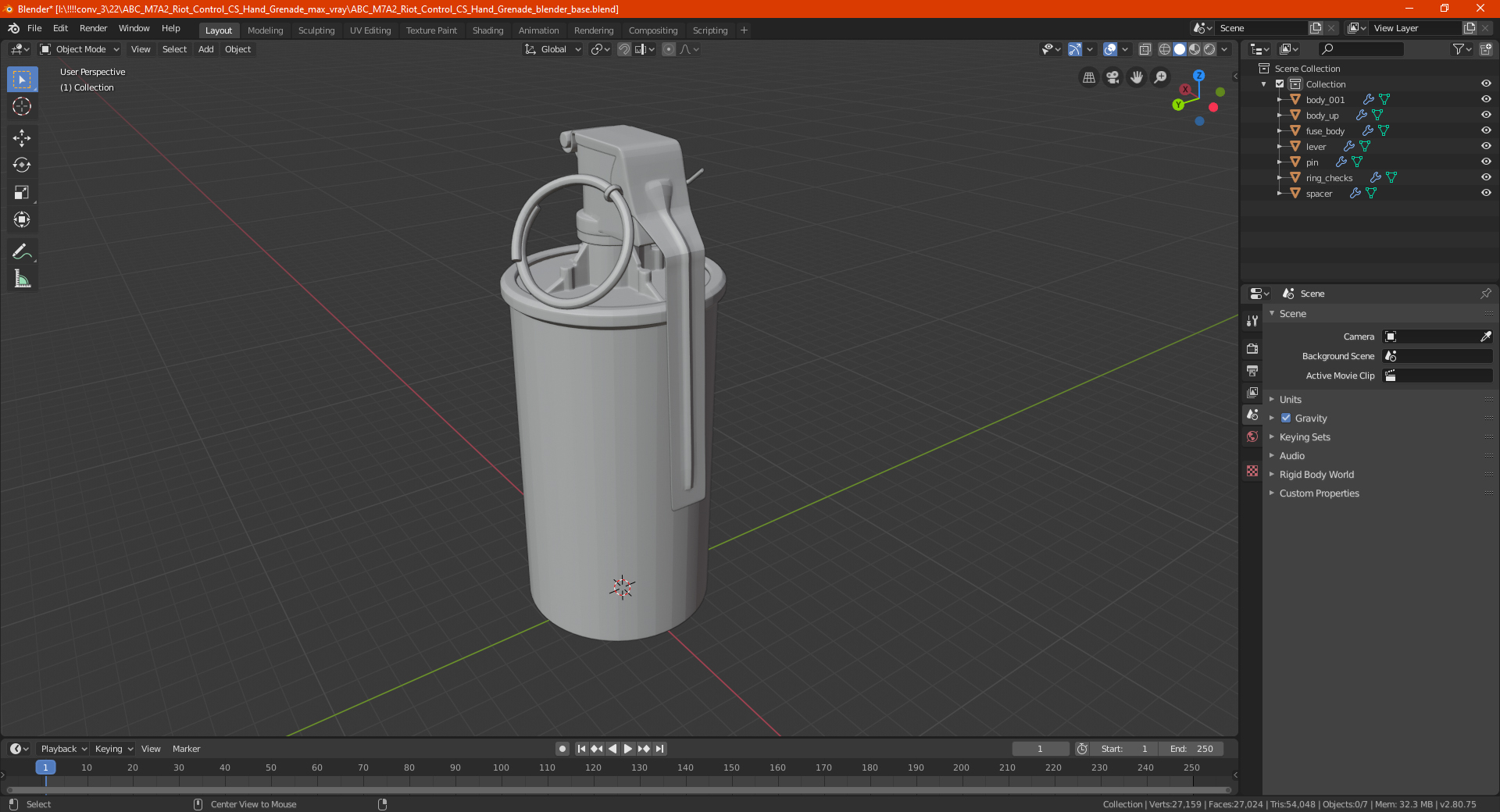Viewport: 1500px width, 812px height.
Task: Click the outliner search field
Action: click(1360, 49)
